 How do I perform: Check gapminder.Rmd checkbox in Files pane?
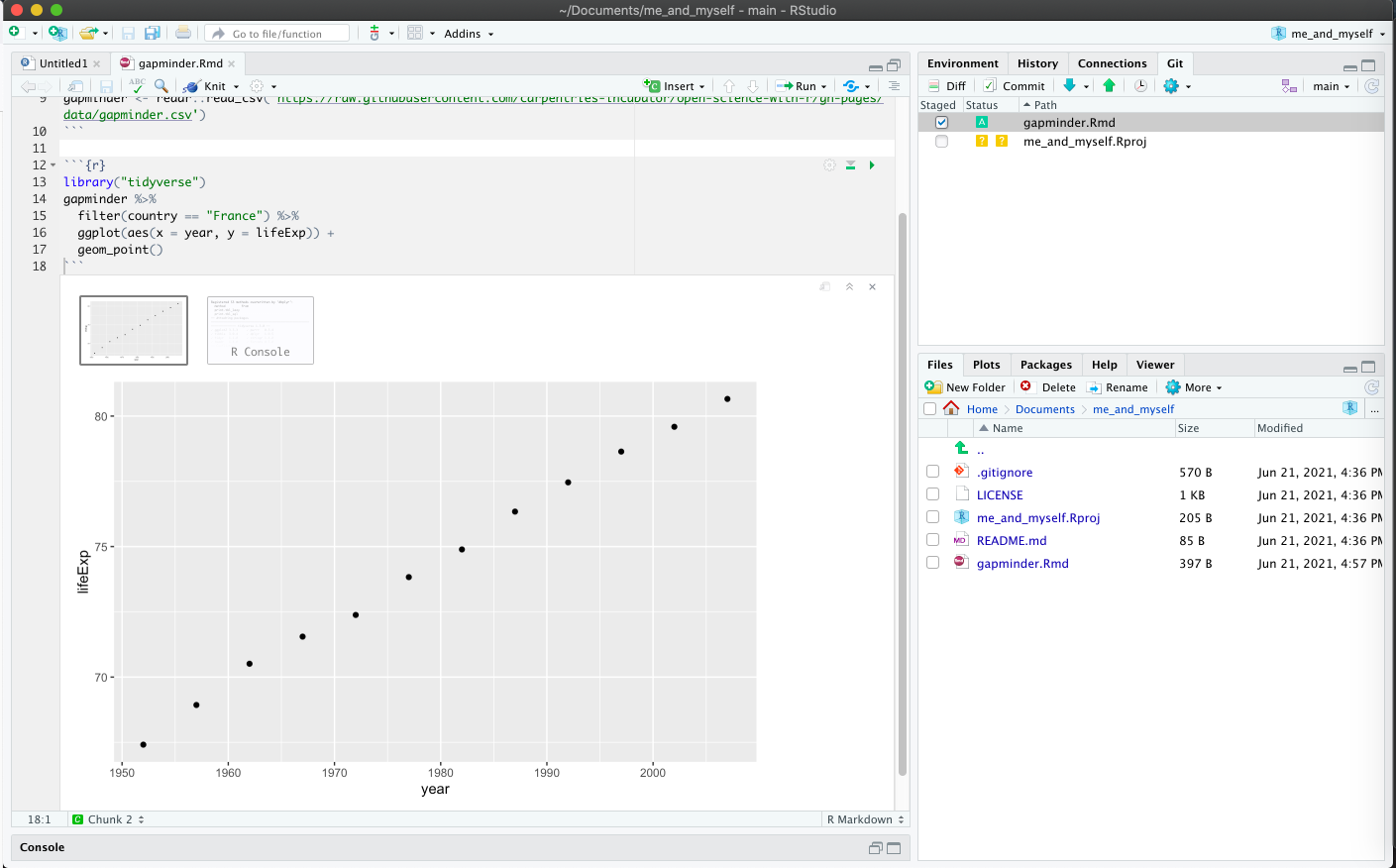[932, 563]
